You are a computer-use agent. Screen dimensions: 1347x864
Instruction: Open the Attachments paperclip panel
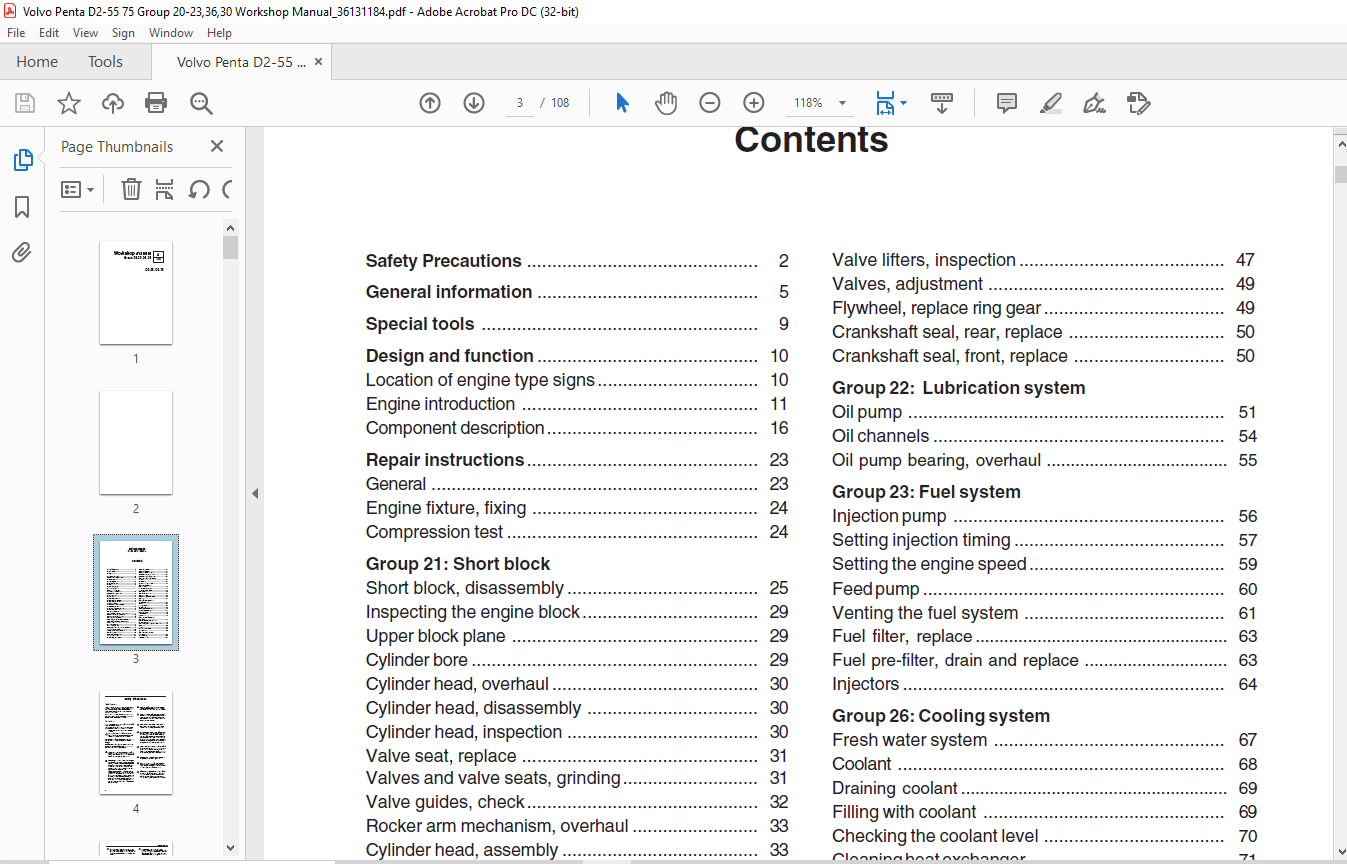(22, 253)
